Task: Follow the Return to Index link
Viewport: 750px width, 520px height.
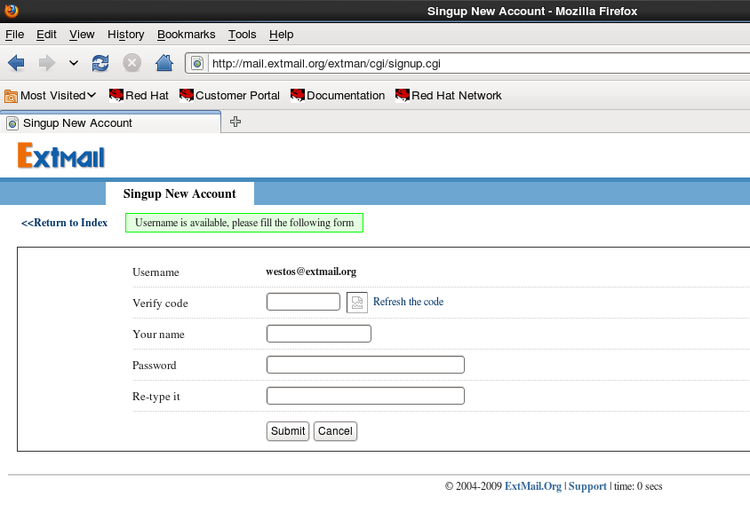Action: click(64, 222)
